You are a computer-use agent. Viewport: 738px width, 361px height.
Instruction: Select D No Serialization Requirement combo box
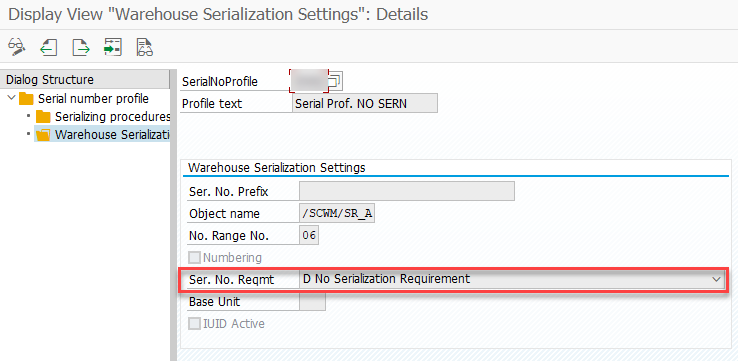[x=512, y=280]
